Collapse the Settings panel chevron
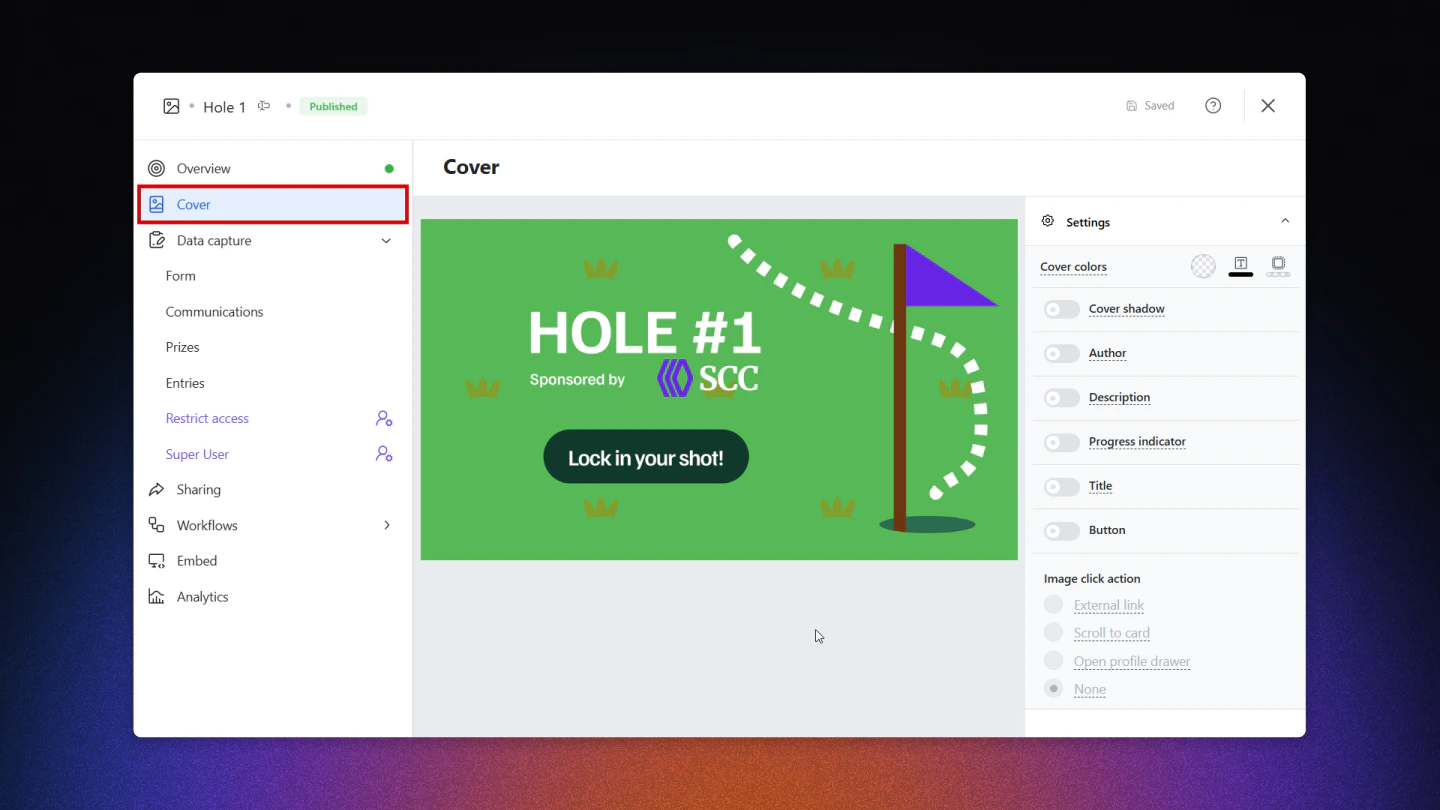Image resolution: width=1440 pixels, height=810 pixels. [x=1285, y=221]
